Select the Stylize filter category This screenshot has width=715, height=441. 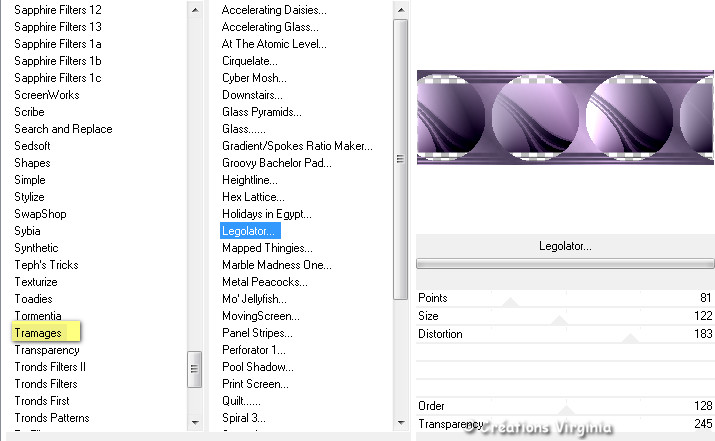click(30, 197)
